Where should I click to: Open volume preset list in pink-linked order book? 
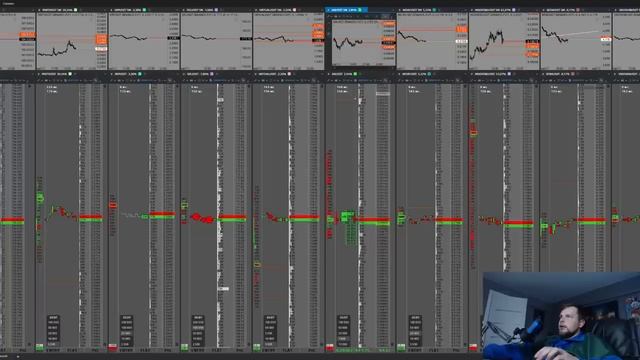[270, 331]
